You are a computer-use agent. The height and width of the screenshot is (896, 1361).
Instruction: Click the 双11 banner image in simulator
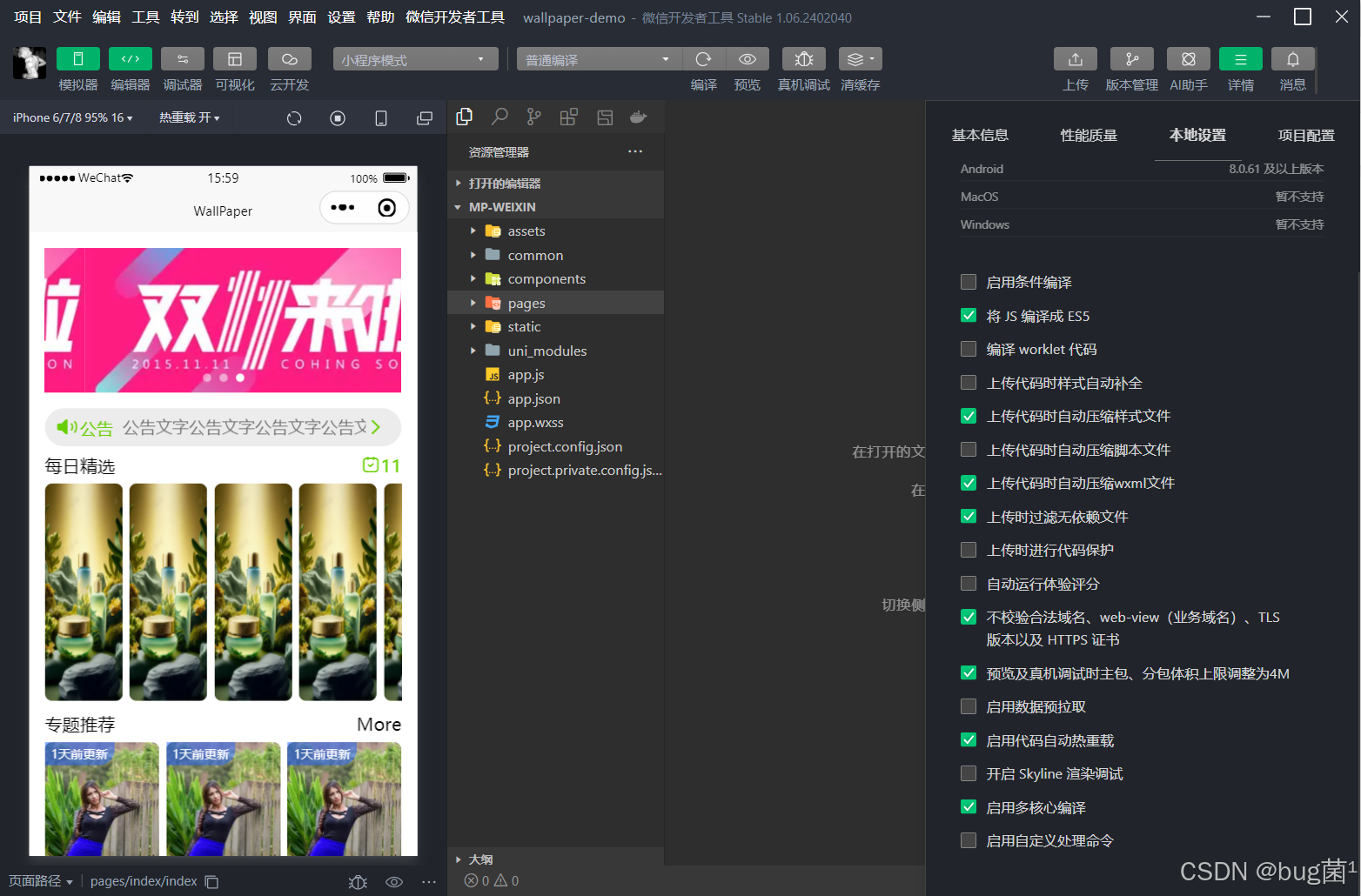pos(223,320)
